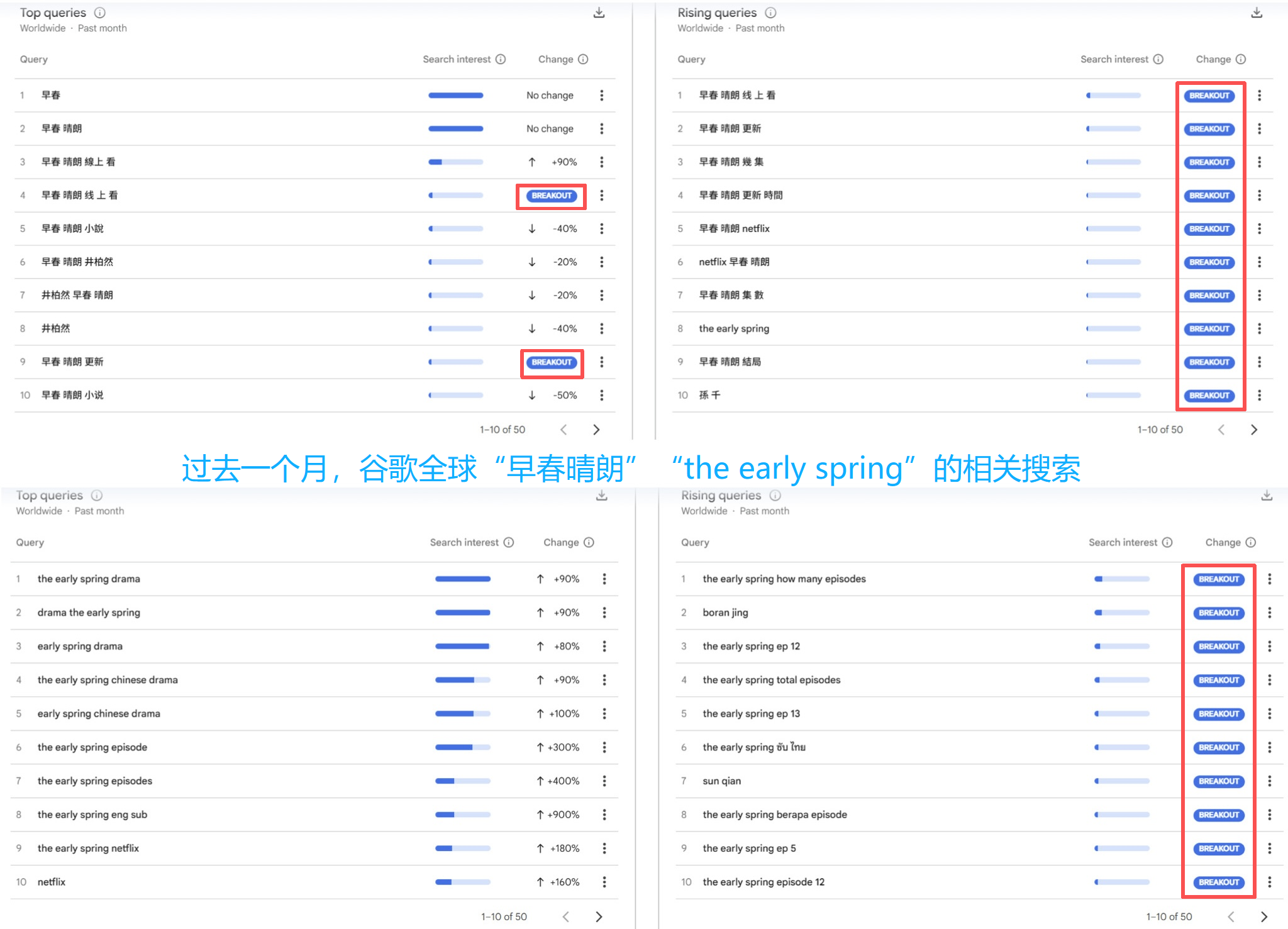Open the query 早春 晴朗 小說

pyautogui.click(x=72, y=228)
